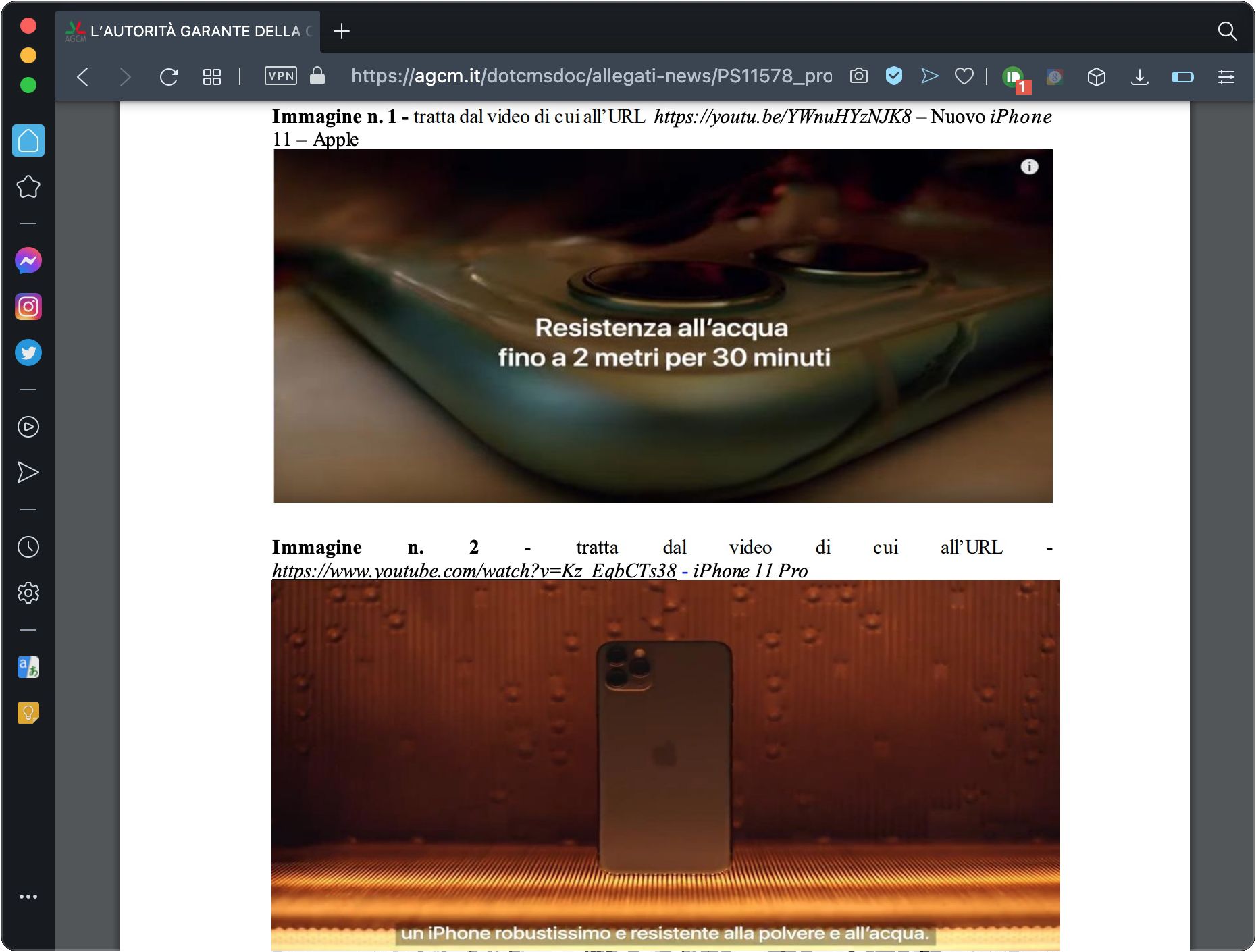Viewport: 1256px width, 952px height.
Task: Open the downloads panel
Action: pos(1140,77)
